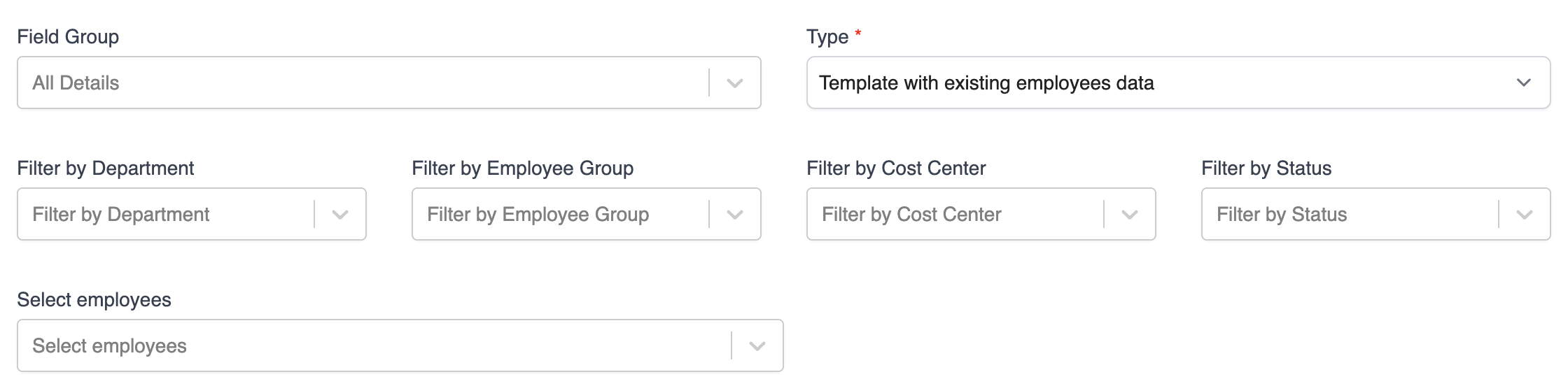The image size is (1568, 386).
Task: Open the Filter by Cost Center chevron
Action: tap(1129, 215)
